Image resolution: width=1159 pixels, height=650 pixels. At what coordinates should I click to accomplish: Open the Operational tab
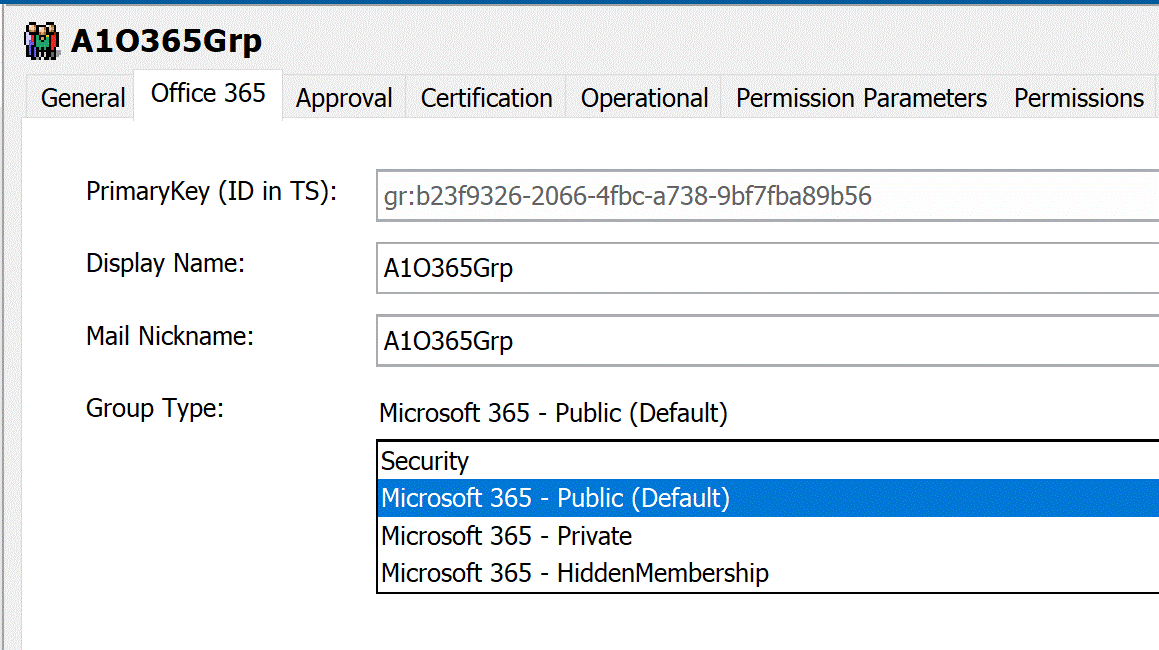[x=644, y=97]
